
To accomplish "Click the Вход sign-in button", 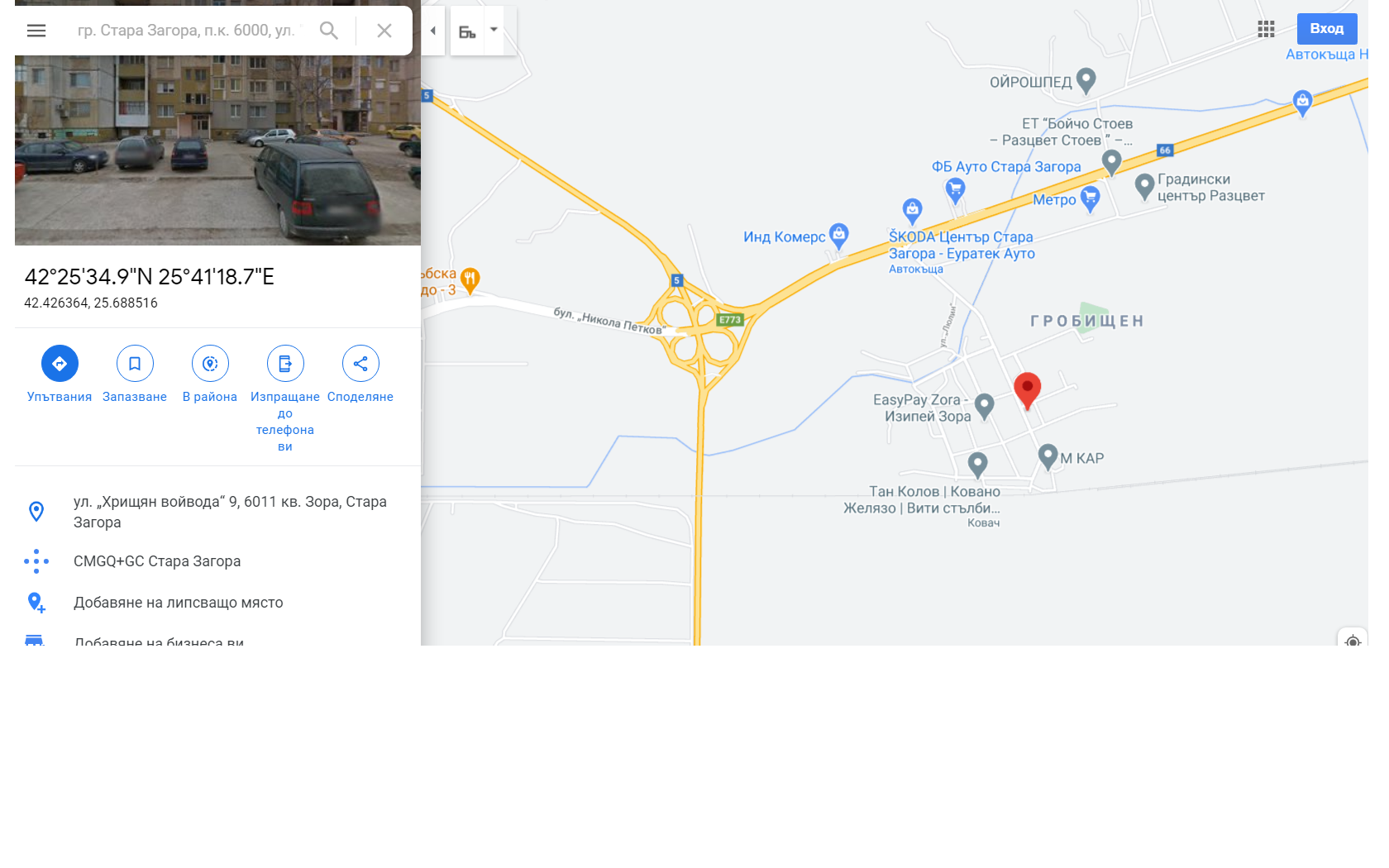I will [x=1327, y=29].
